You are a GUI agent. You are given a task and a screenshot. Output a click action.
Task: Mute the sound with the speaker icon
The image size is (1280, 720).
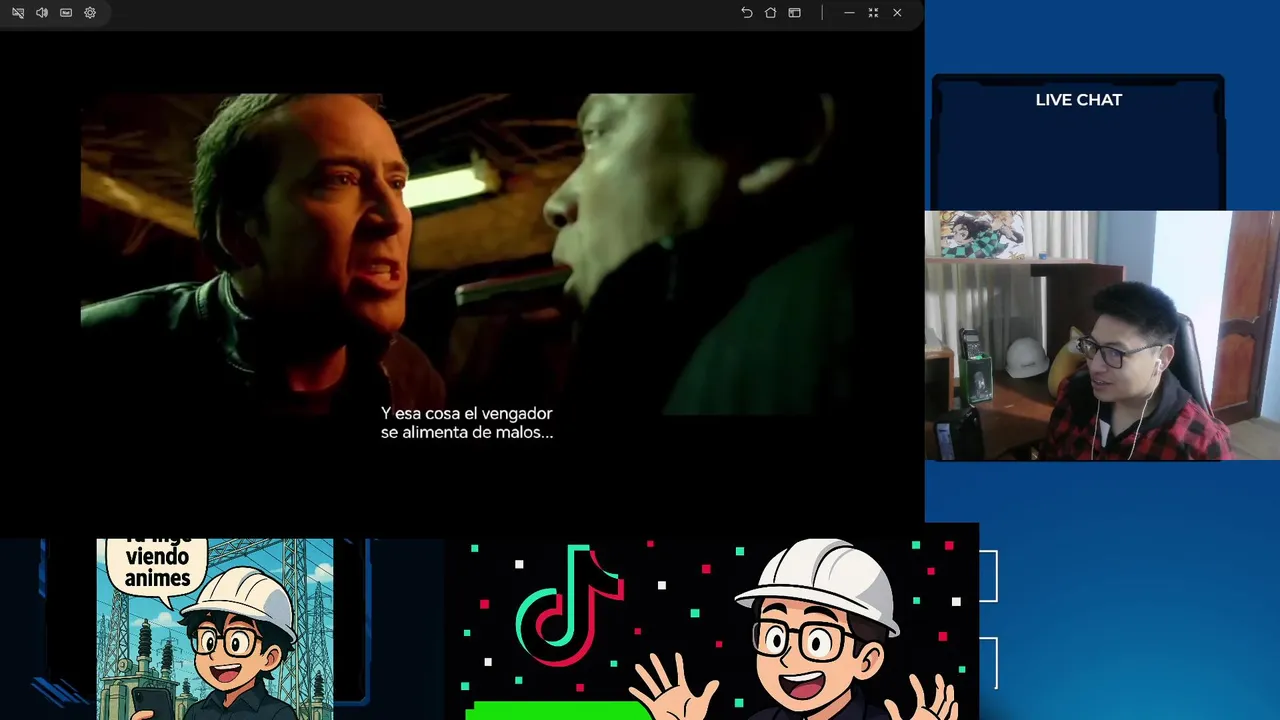42,13
